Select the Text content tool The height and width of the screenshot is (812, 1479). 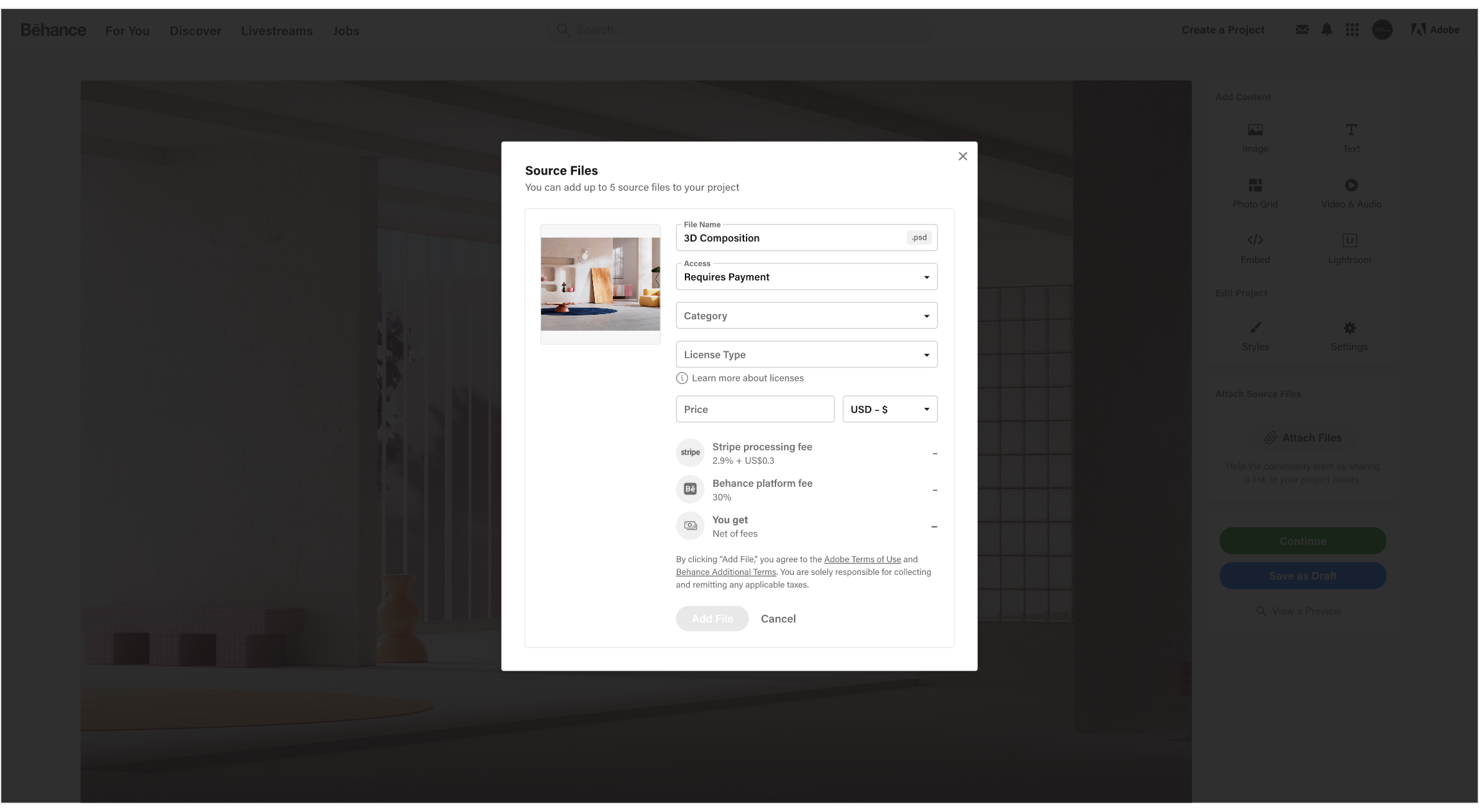(1351, 130)
